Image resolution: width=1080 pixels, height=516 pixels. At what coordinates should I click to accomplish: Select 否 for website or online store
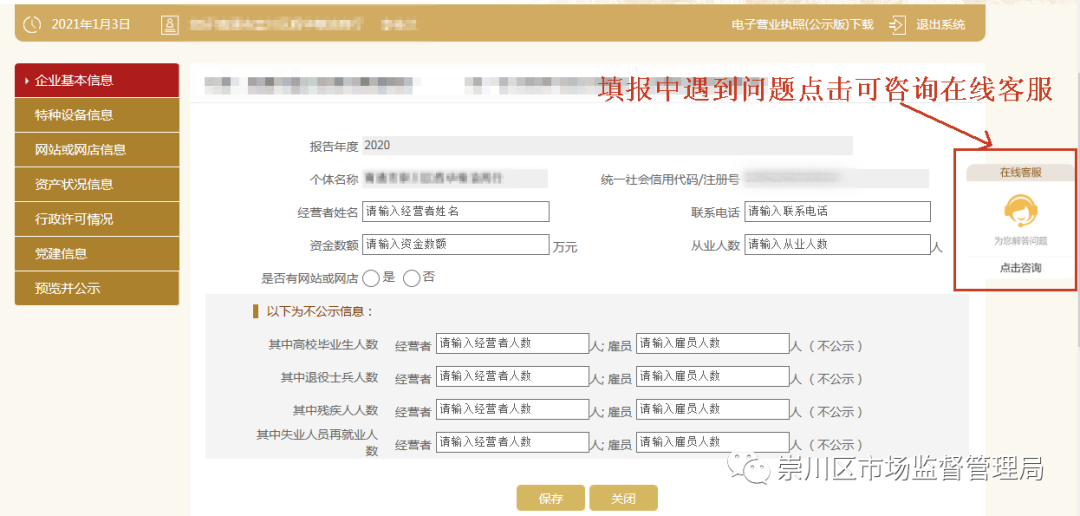coord(411,278)
